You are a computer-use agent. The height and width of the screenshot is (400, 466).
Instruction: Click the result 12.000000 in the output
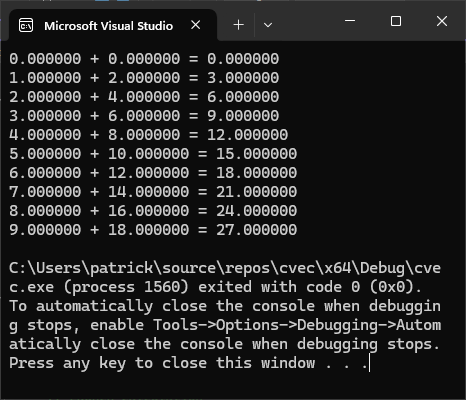point(247,135)
